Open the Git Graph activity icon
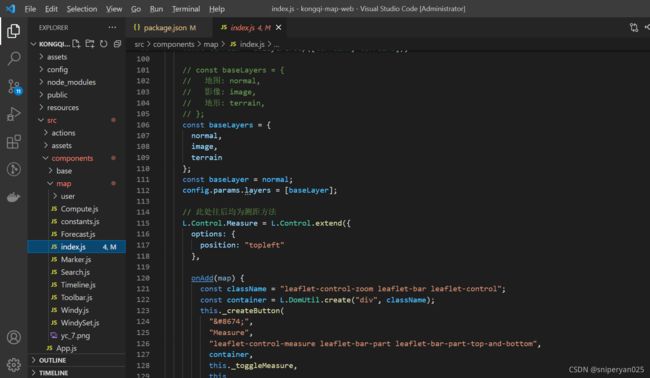This screenshot has height=378, width=650. click(14, 169)
